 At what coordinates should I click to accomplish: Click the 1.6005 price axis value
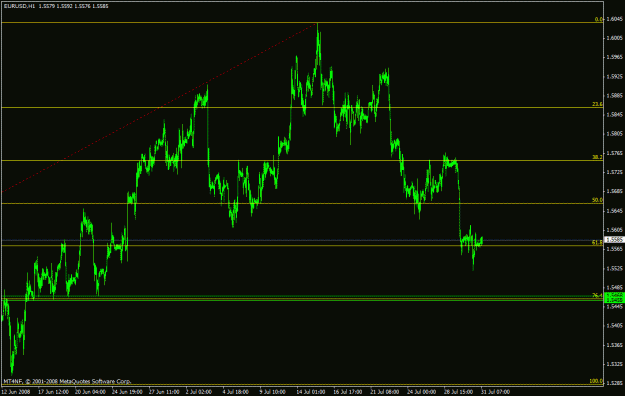pyautogui.click(x=615, y=38)
